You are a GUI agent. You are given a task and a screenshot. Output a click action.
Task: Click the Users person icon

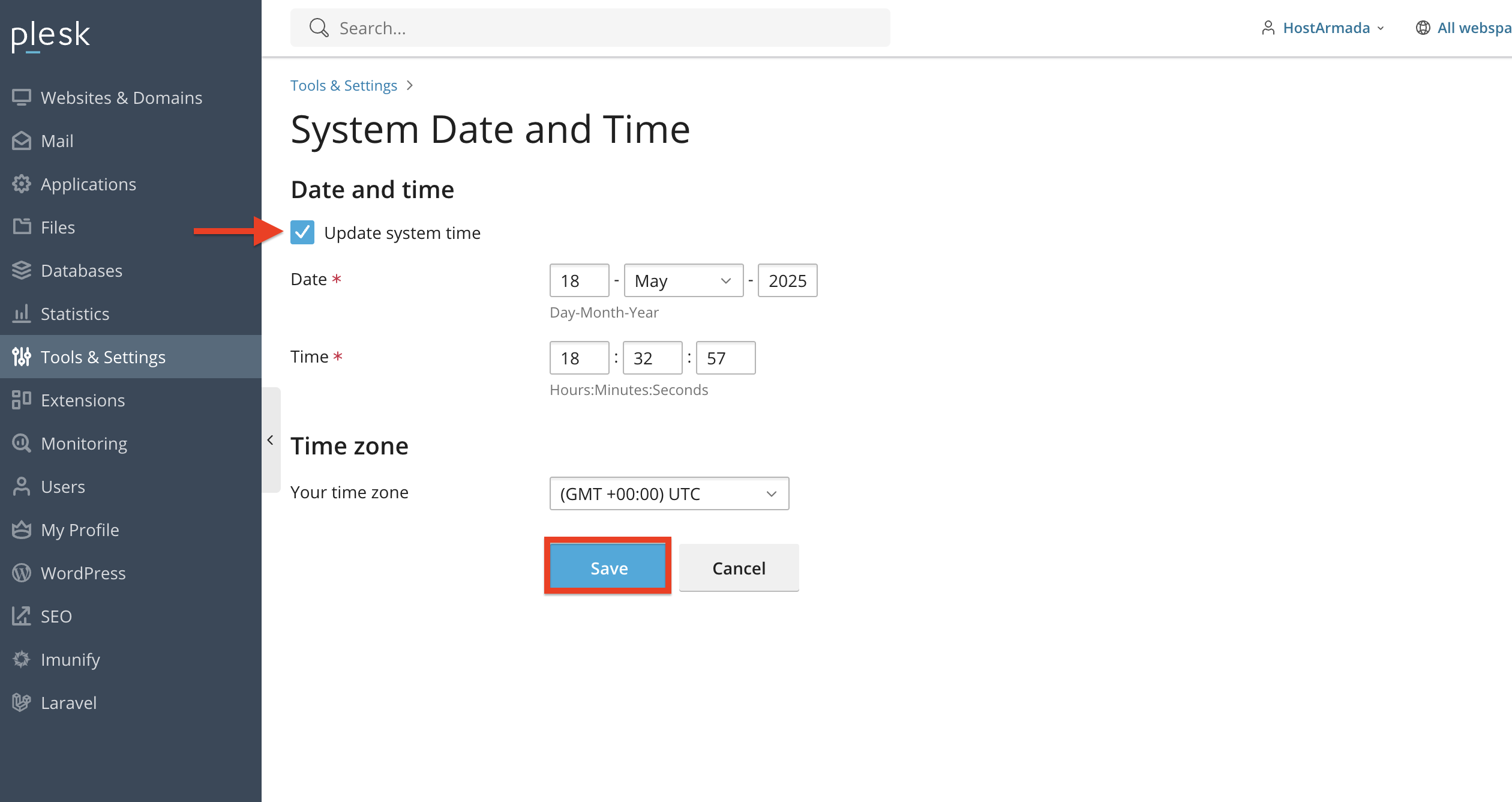(22, 486)
